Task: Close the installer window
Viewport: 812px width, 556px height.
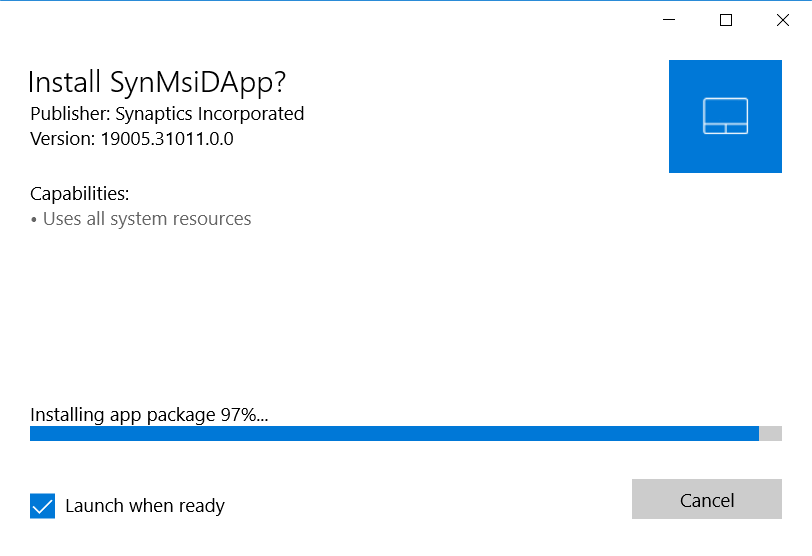Action: 783,20
